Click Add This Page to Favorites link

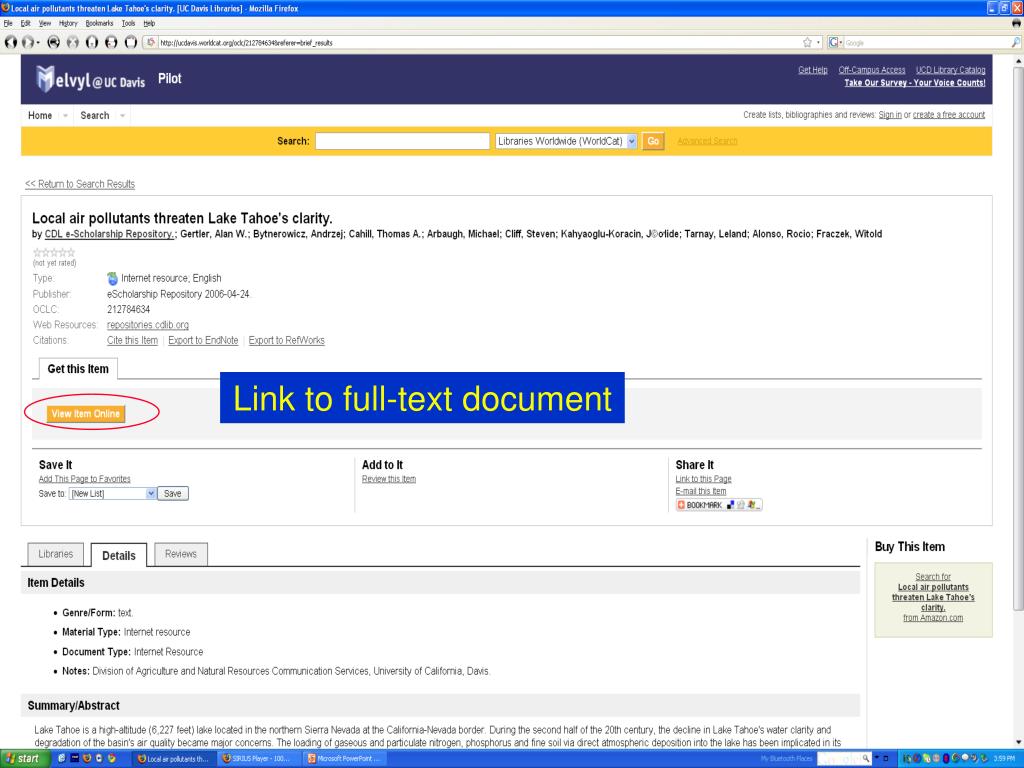click(x=84, y=479)
